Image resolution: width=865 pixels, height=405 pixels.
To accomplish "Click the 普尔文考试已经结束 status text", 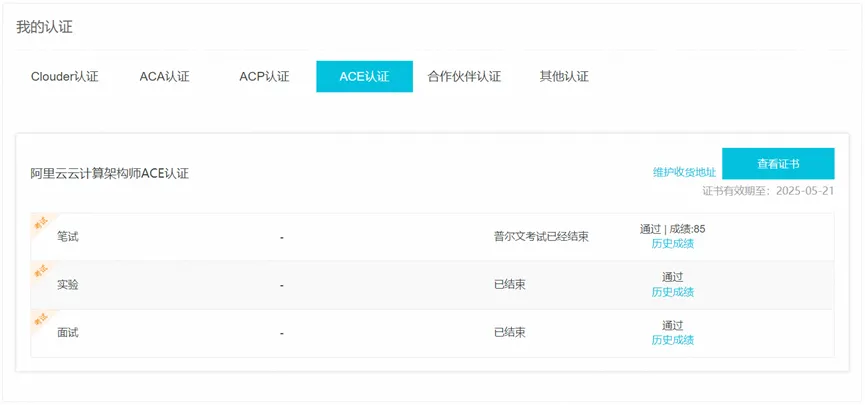I will click(541, 237).
